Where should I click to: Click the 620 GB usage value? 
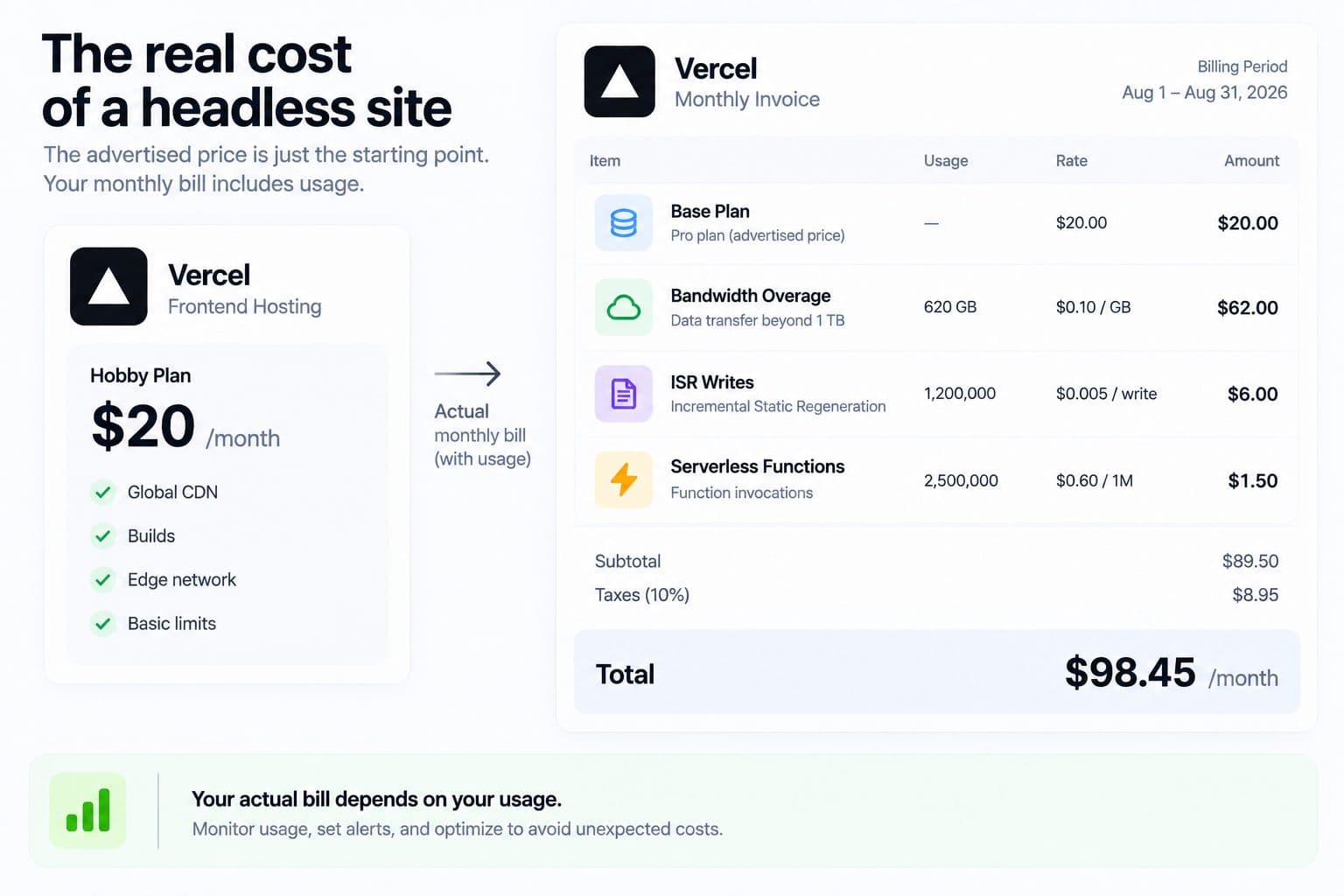950,307
